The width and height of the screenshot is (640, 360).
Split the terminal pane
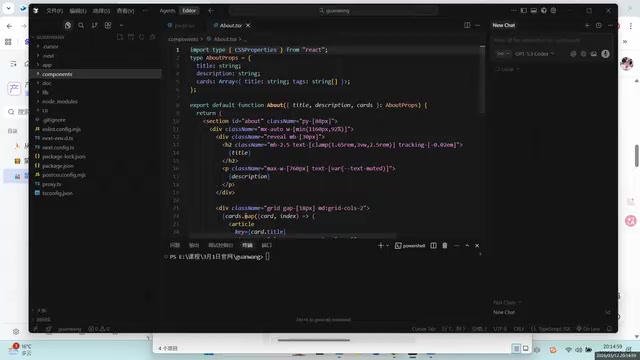tap(433, 245)
